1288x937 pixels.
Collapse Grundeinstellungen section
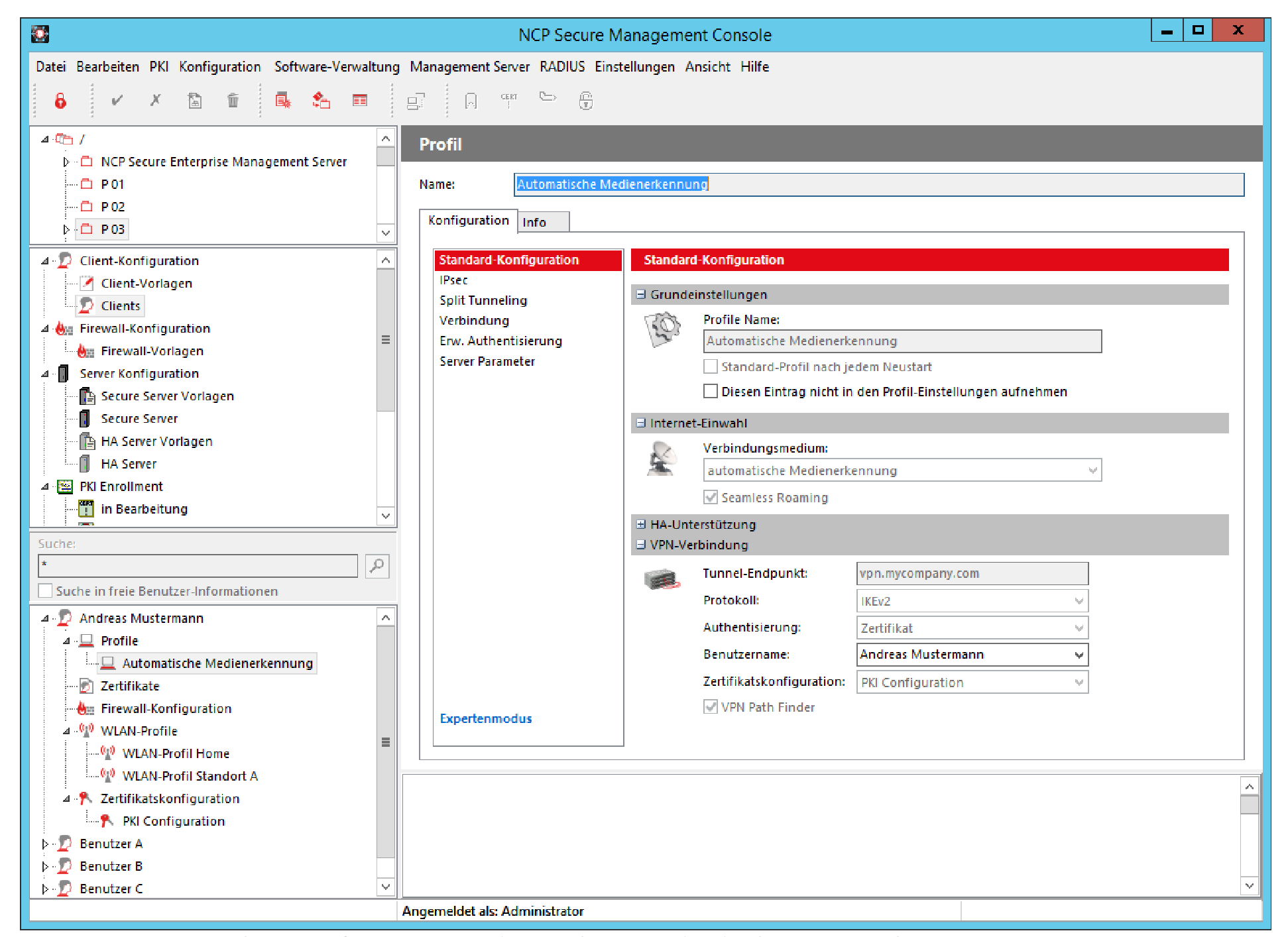tap(640, 294)
